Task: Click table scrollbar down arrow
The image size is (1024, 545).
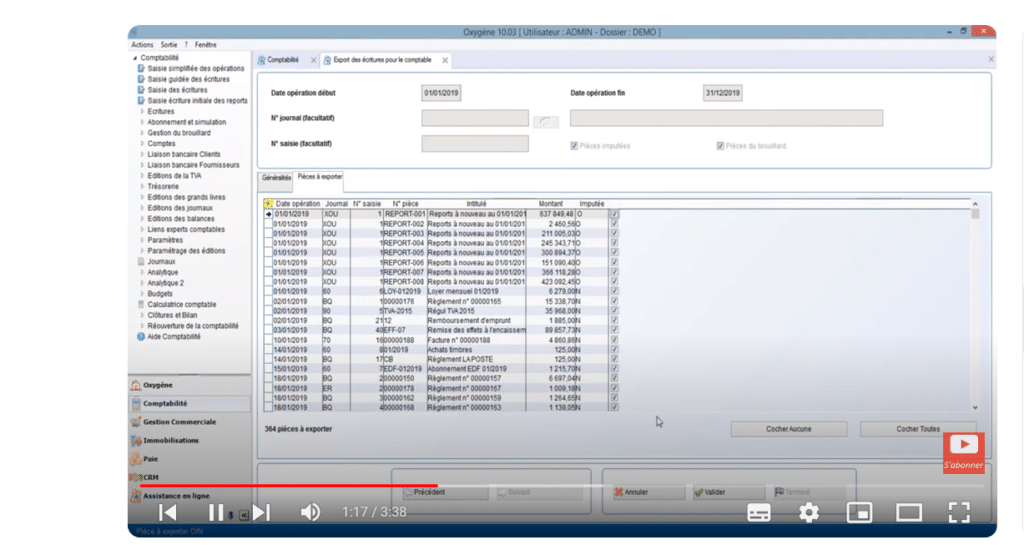Action: (x=975, y=407)
